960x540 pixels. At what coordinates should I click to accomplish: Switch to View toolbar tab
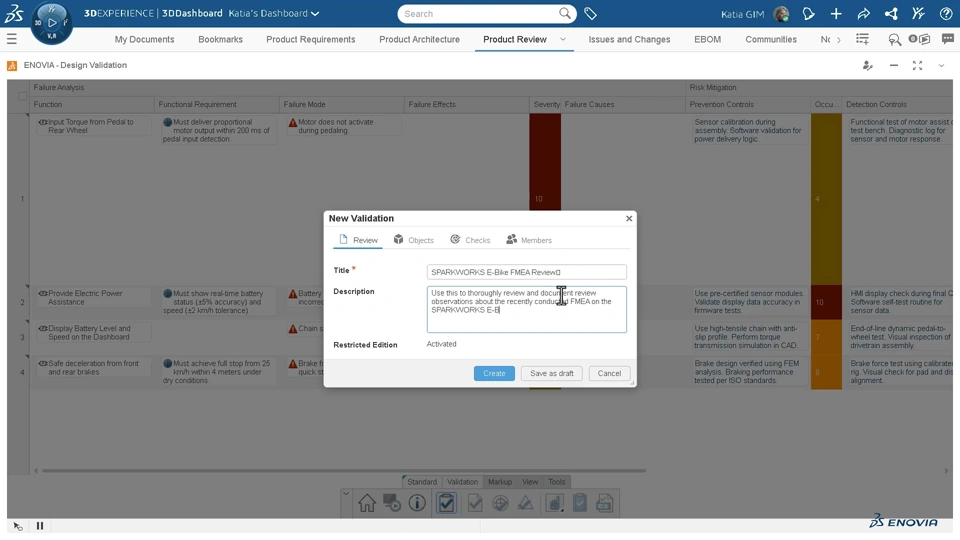[530, 482]
